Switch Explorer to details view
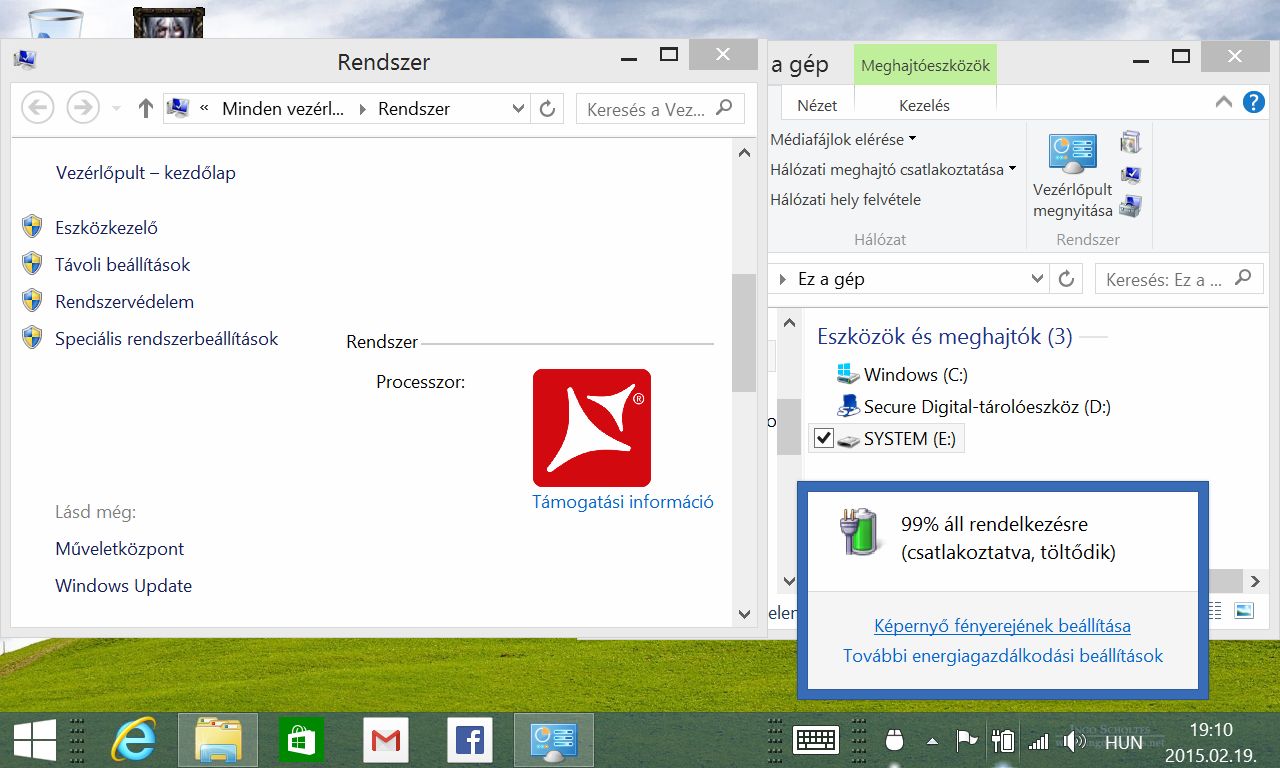The height and width of the screenshot is (768, 1280). 1217,610
